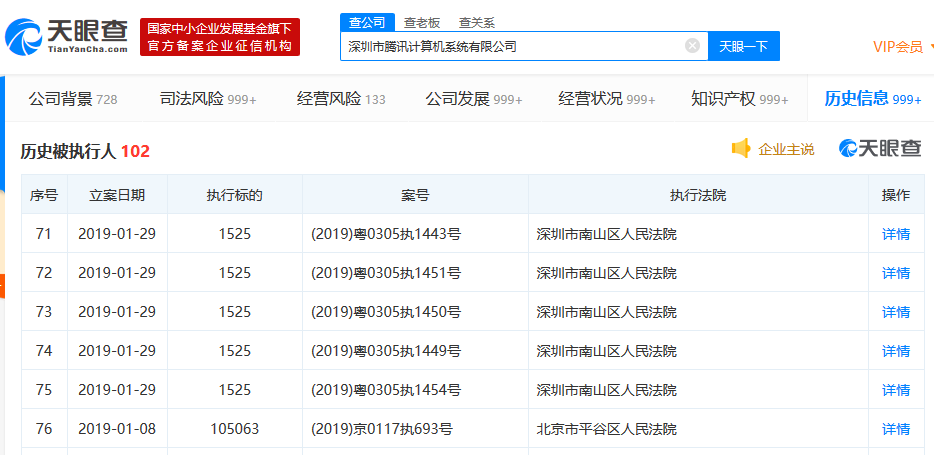This screenshot has width=934, height=455.
Task: Open the 司法风险 section tab
Action: (x=208, y=98)
